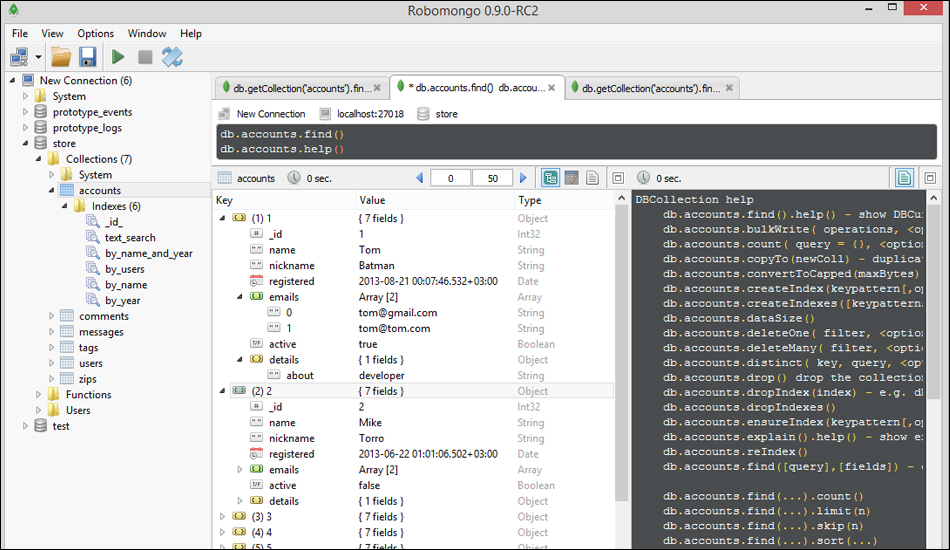Collapse the New Connection (6) tree node
The width and height of the screenshot is (950, 550).
coord(12,80)
